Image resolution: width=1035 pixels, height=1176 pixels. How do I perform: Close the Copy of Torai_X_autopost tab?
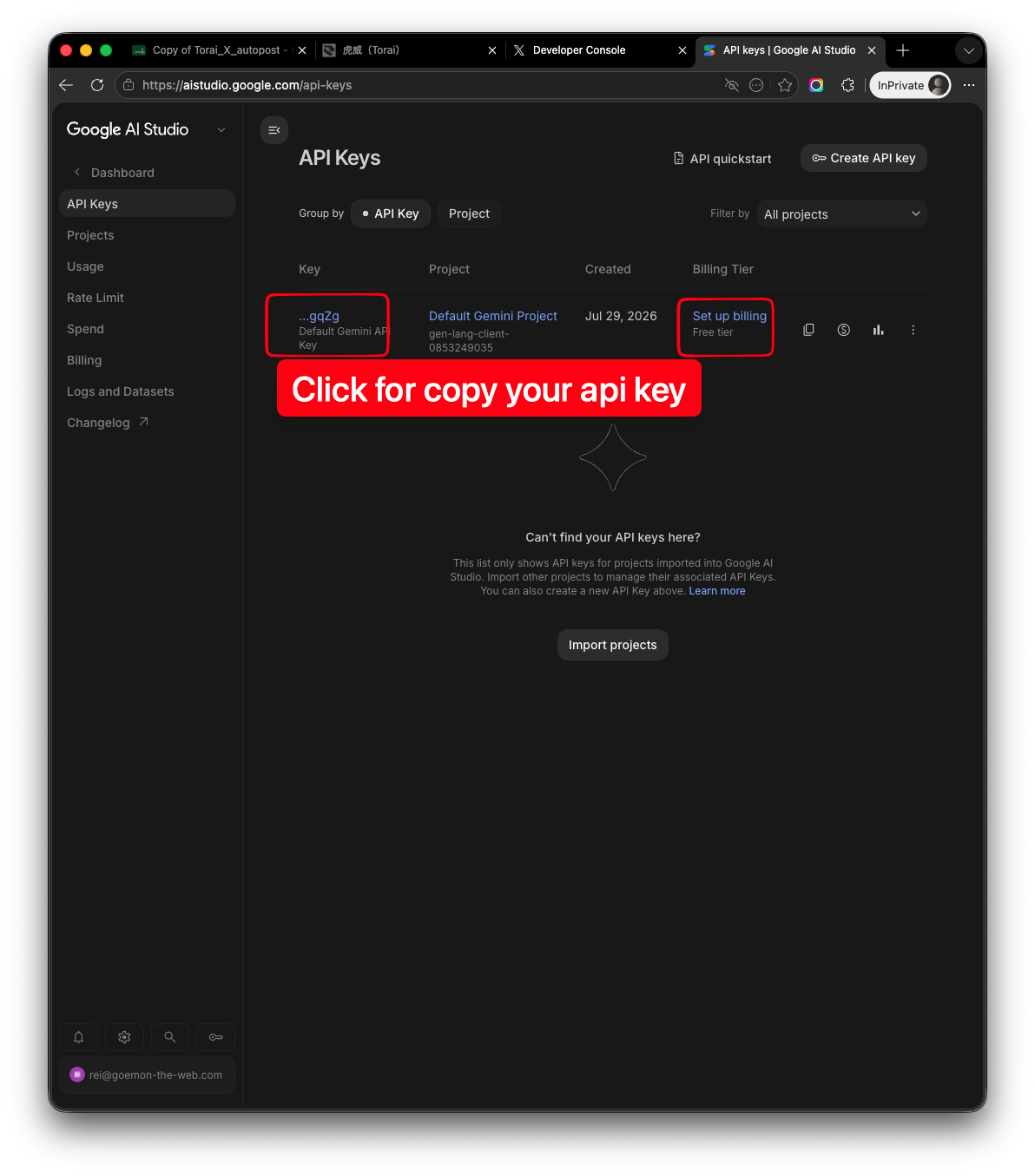[302, 50]
